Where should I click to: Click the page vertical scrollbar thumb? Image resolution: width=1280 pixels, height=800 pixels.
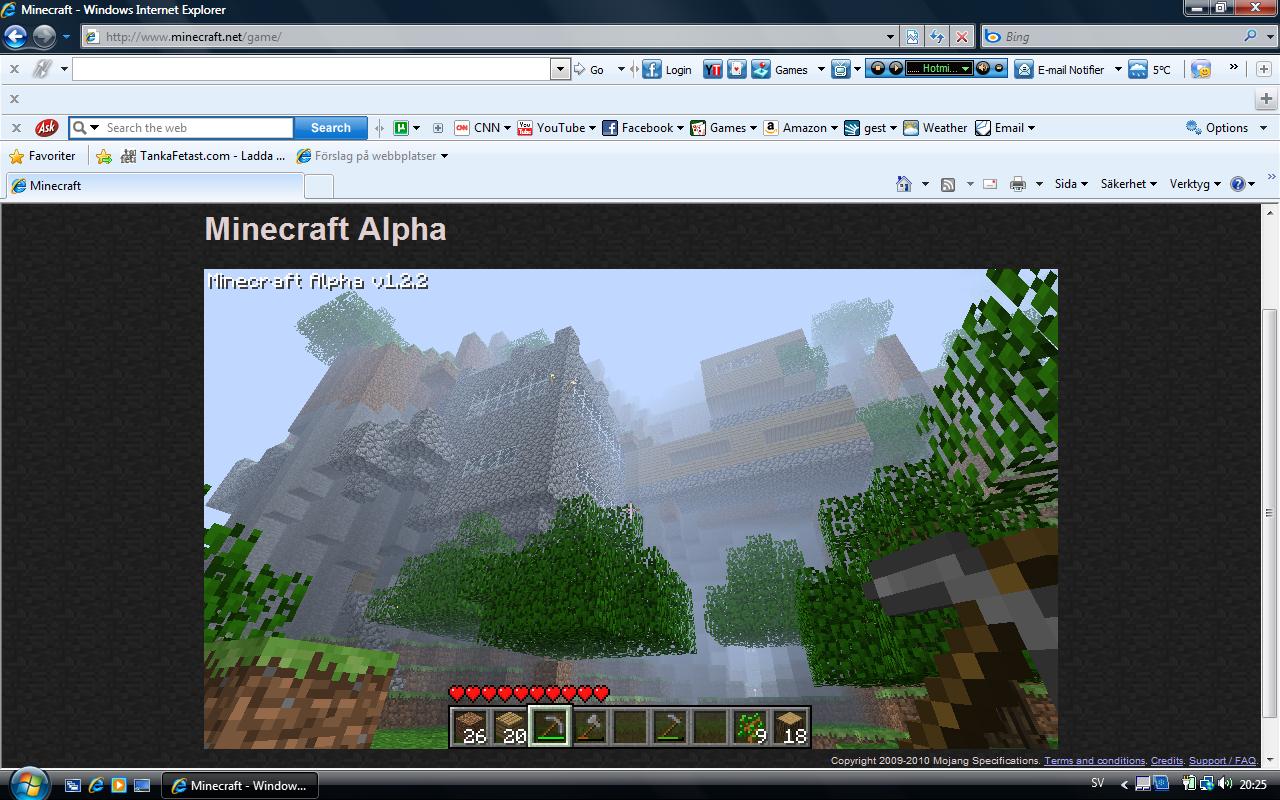[x=1270, y=512]
